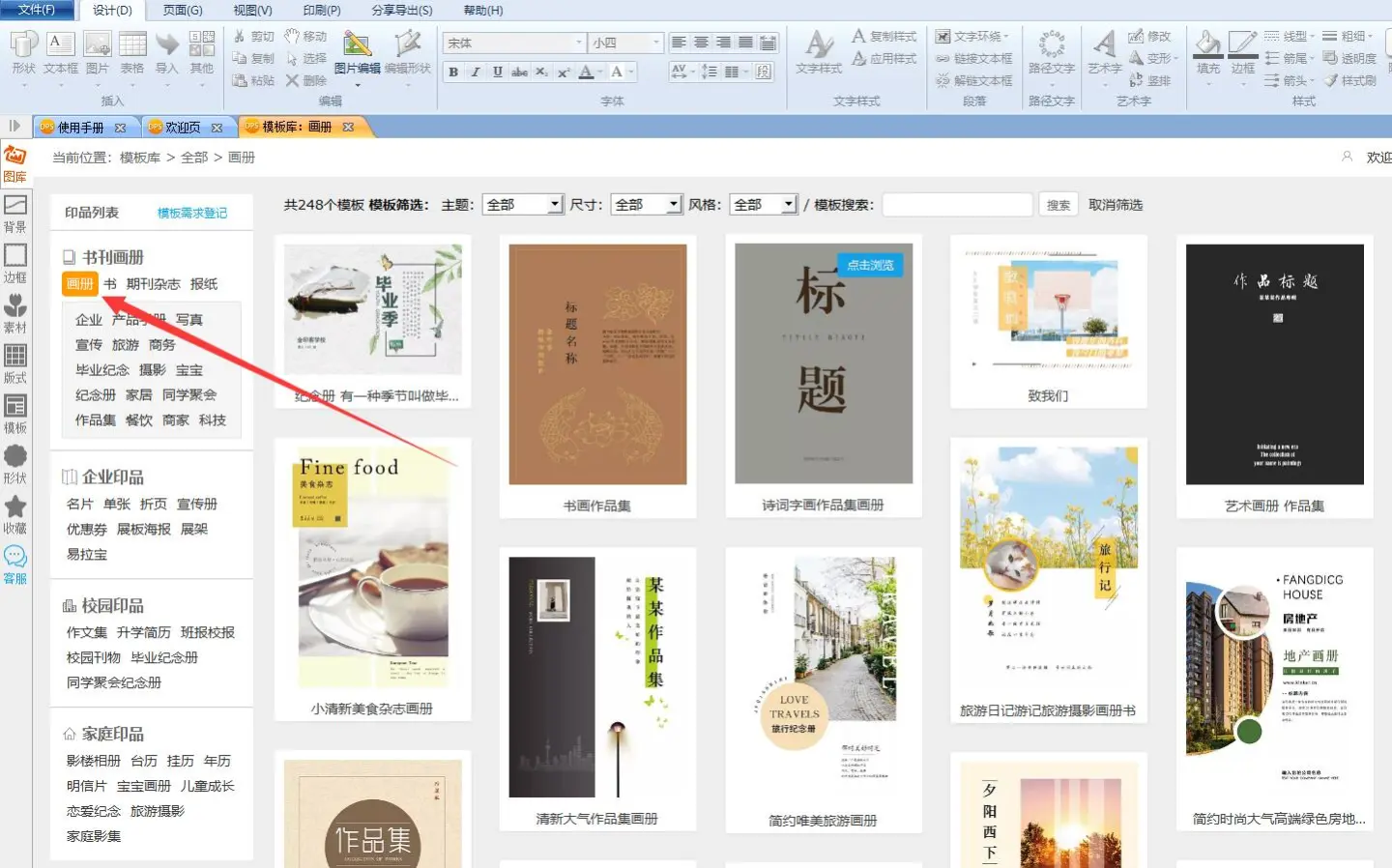The width and height of the screenshot is (1392, 868).
Task: Open the 版式 layout panel
Action: point(15,363)
